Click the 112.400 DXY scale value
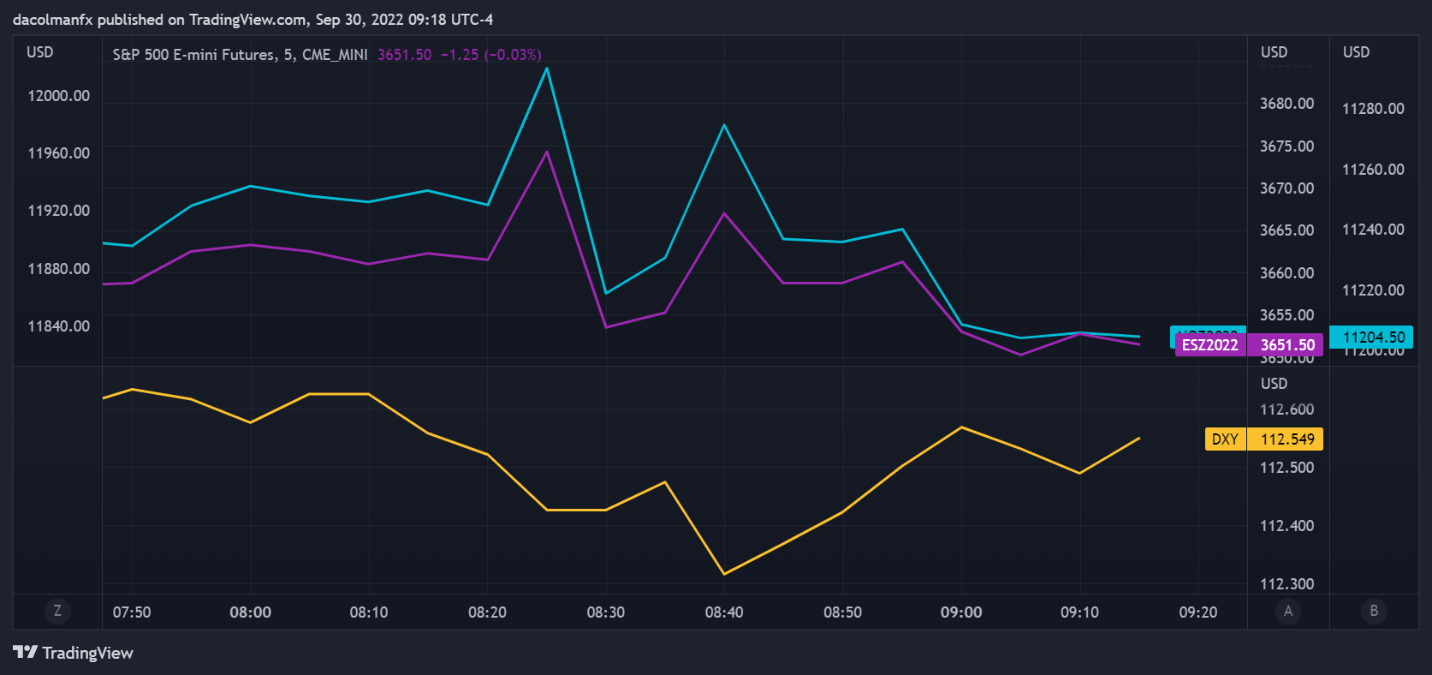This screenshot has width=1432, height=675. click(1287, 526)
